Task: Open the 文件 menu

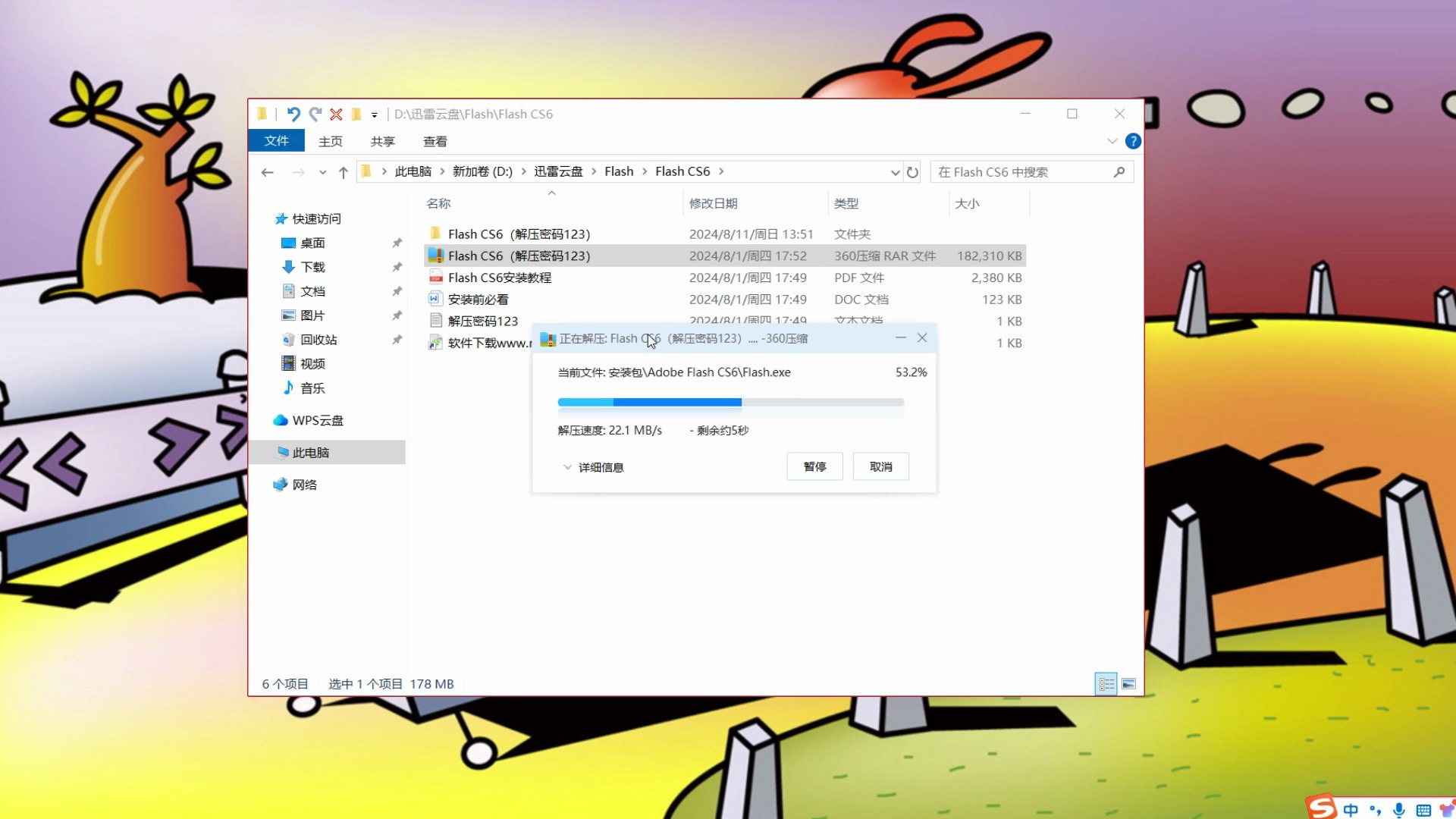Action: 276,141
